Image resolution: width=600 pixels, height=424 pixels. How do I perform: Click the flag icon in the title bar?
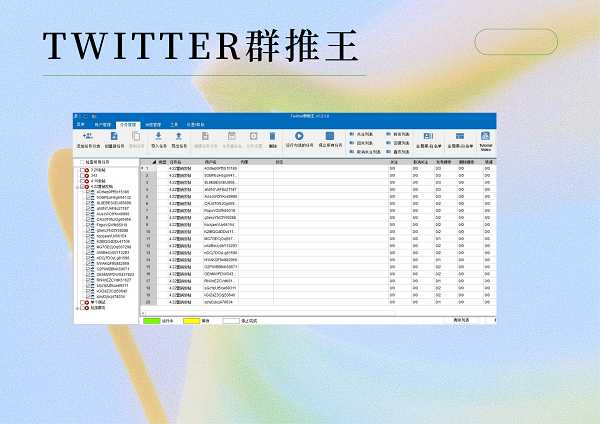point(94,116)
